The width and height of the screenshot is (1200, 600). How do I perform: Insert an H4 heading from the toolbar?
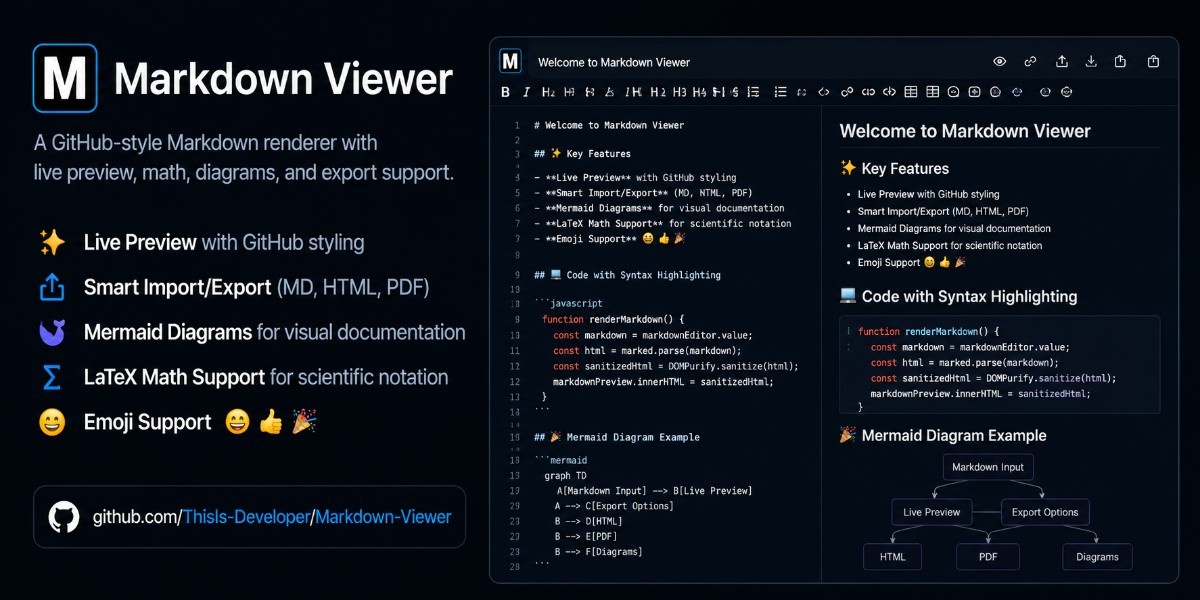[700, 92]
